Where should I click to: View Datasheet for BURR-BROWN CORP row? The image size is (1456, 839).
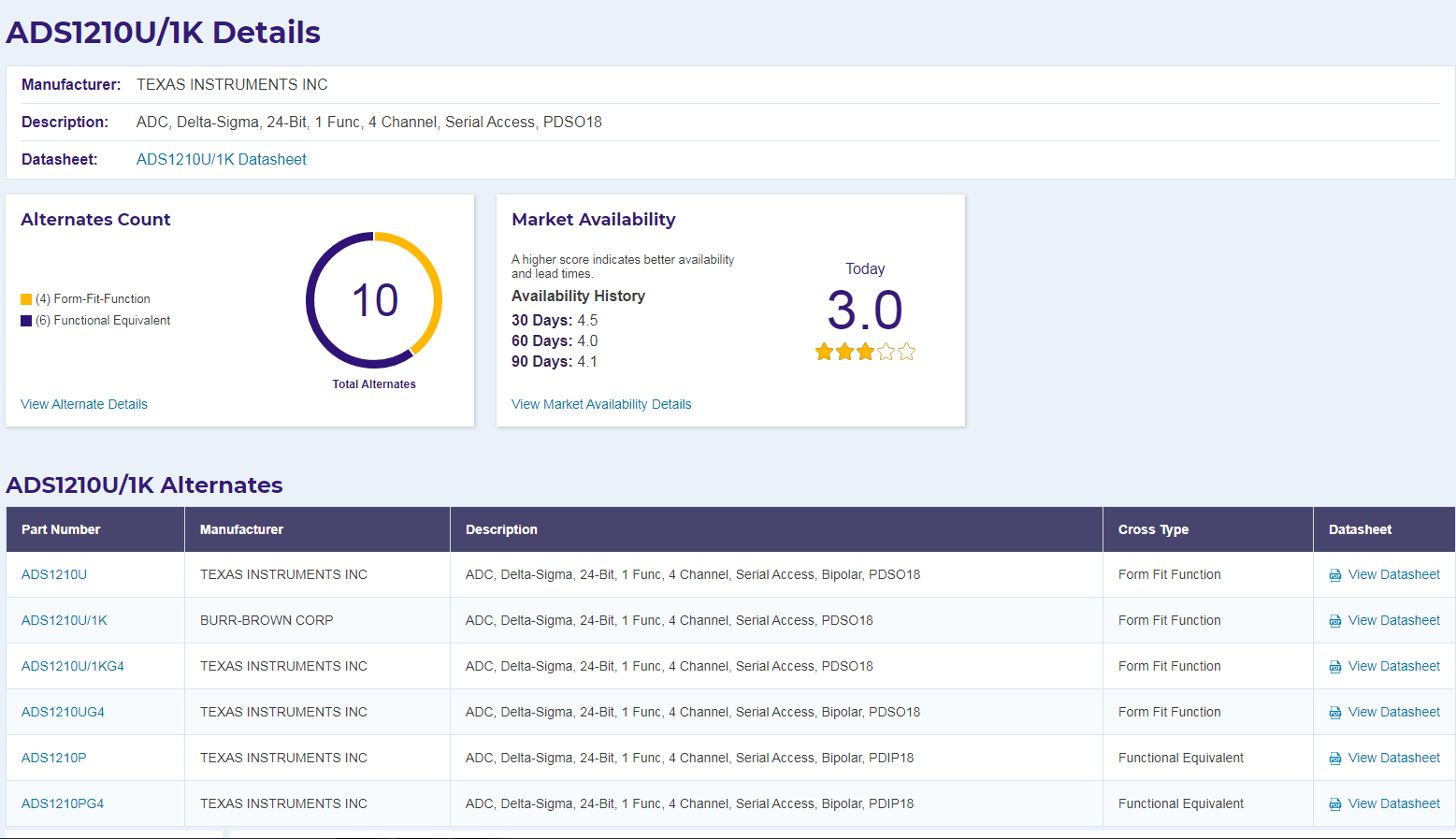pos(1394,620)
